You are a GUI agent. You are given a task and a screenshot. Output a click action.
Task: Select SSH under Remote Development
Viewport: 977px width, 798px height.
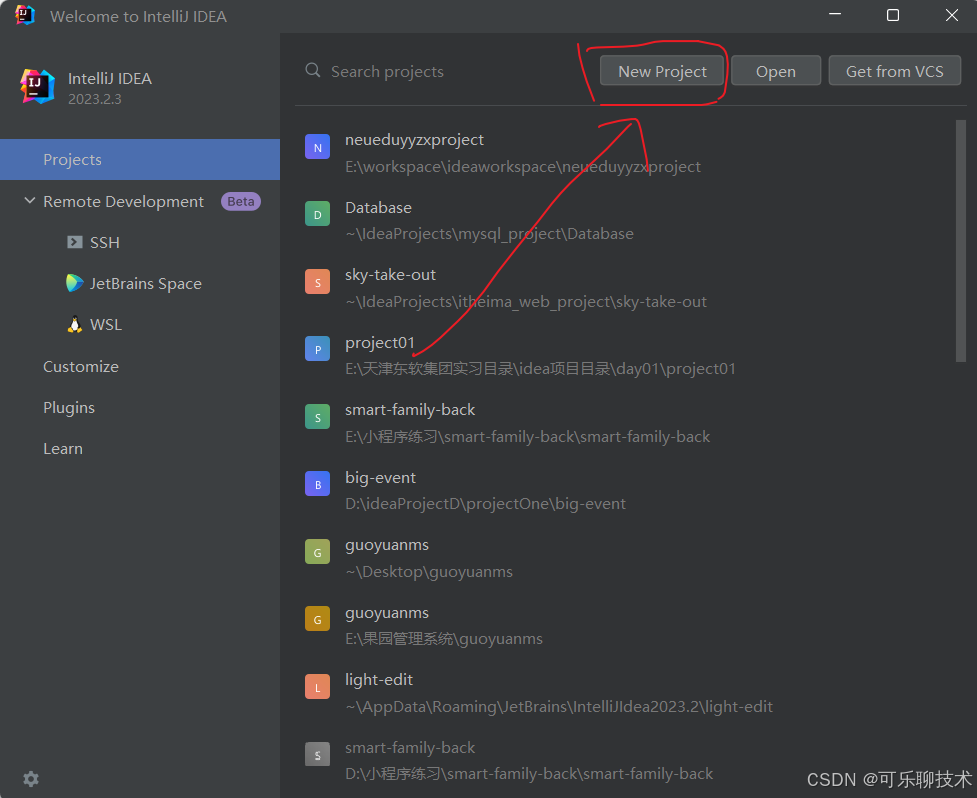pos(105,242)
